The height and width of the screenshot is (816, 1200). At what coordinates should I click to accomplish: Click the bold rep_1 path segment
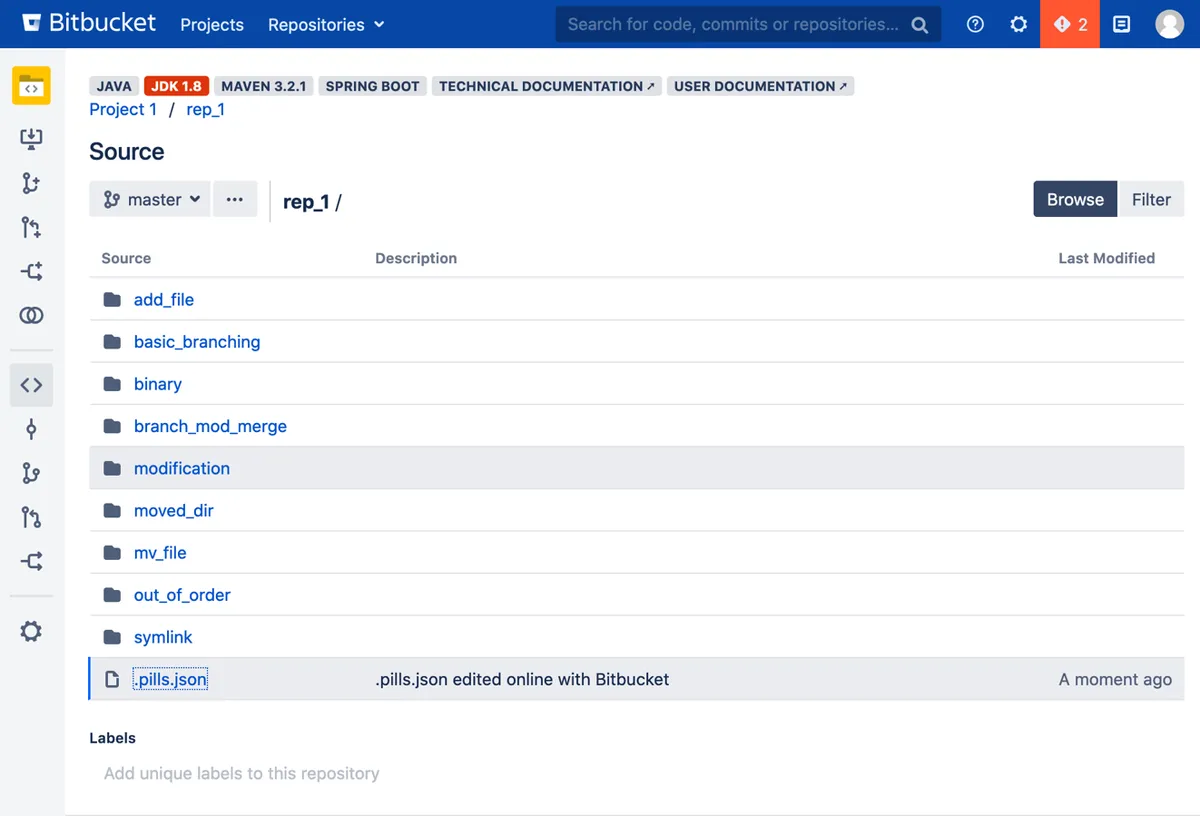[x=306, y=202]
